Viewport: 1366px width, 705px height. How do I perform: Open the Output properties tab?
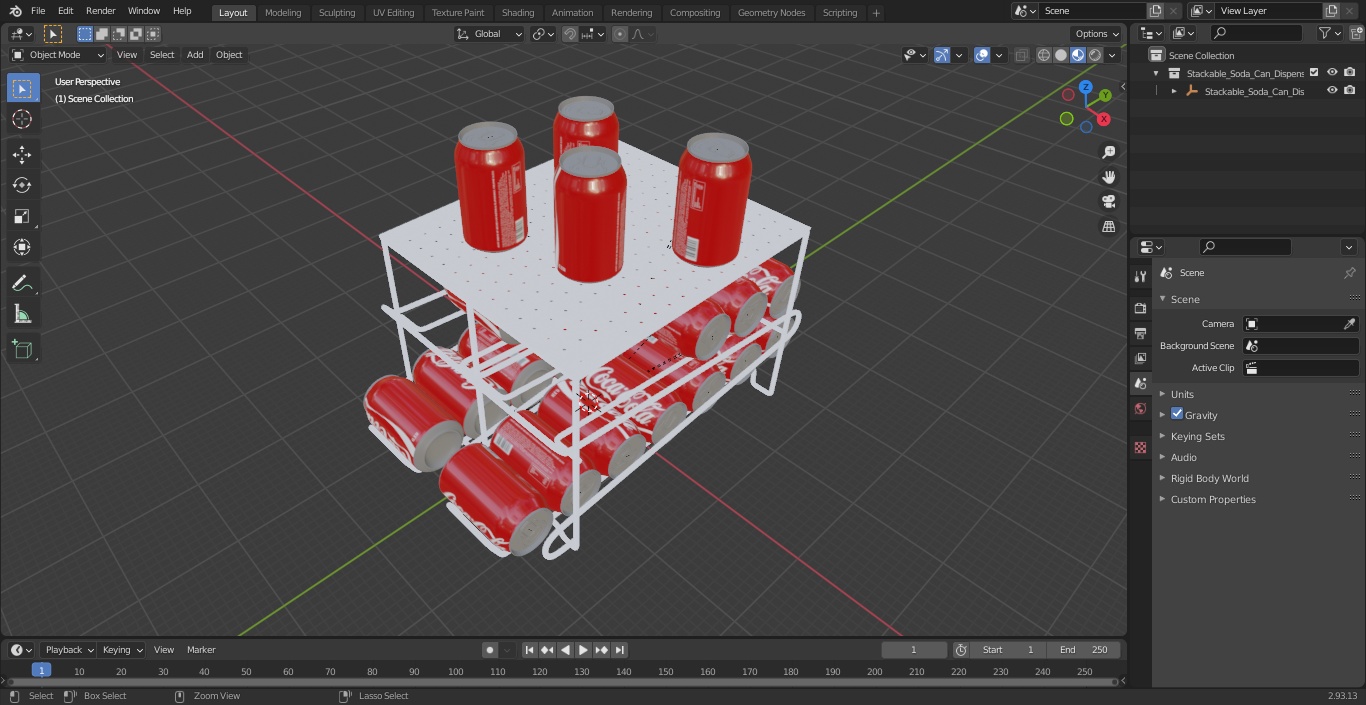(1140, 333)
